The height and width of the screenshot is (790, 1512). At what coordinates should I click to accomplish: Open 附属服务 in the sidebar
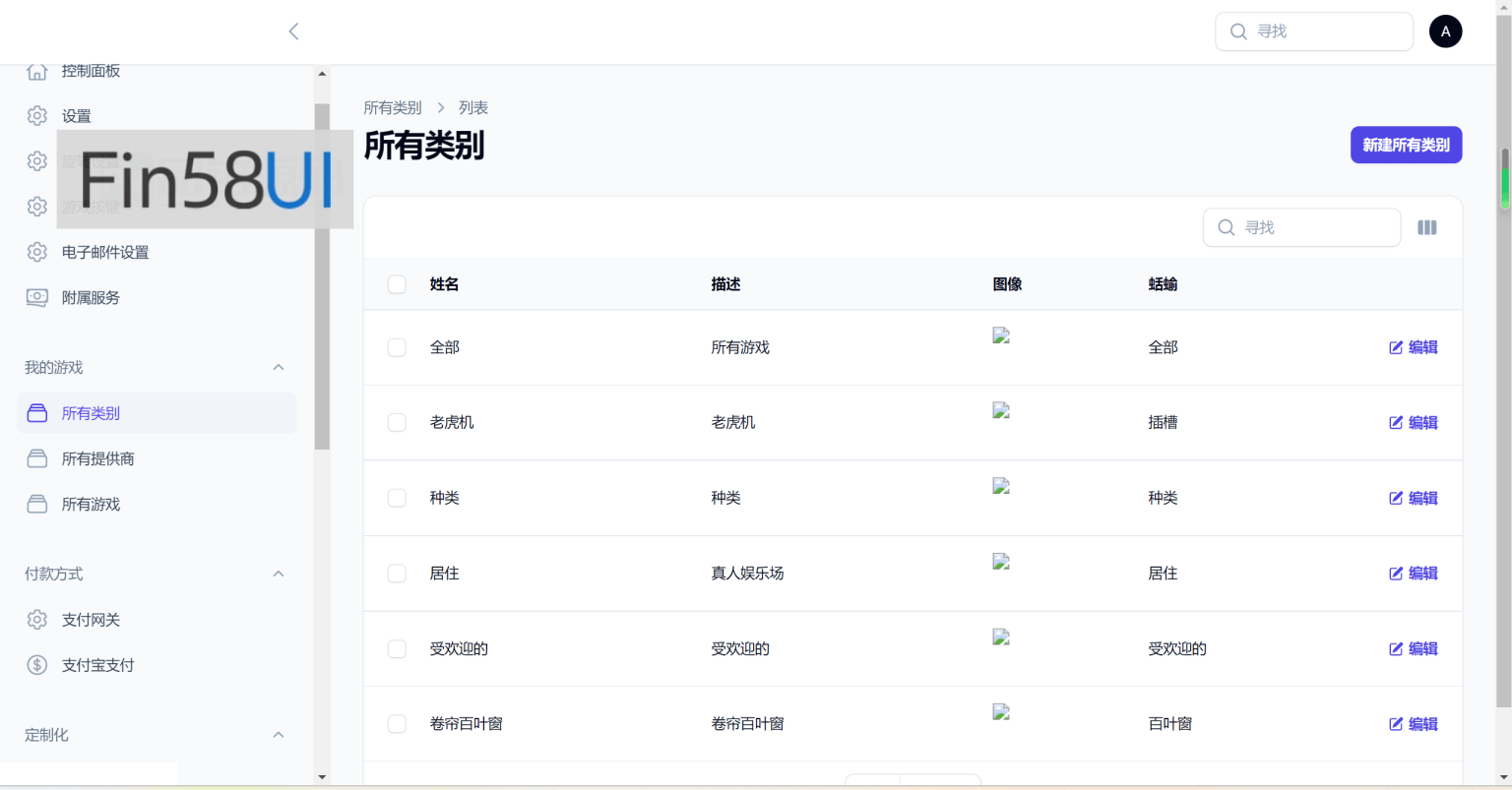(91, 297)
